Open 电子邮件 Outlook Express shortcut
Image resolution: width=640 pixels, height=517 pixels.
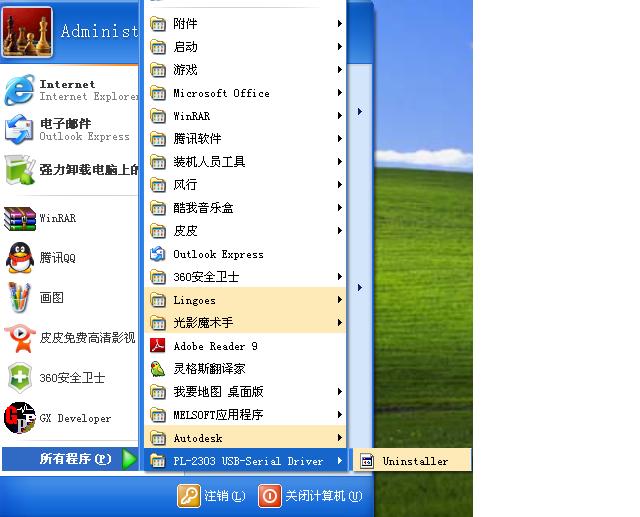(20, 130)
